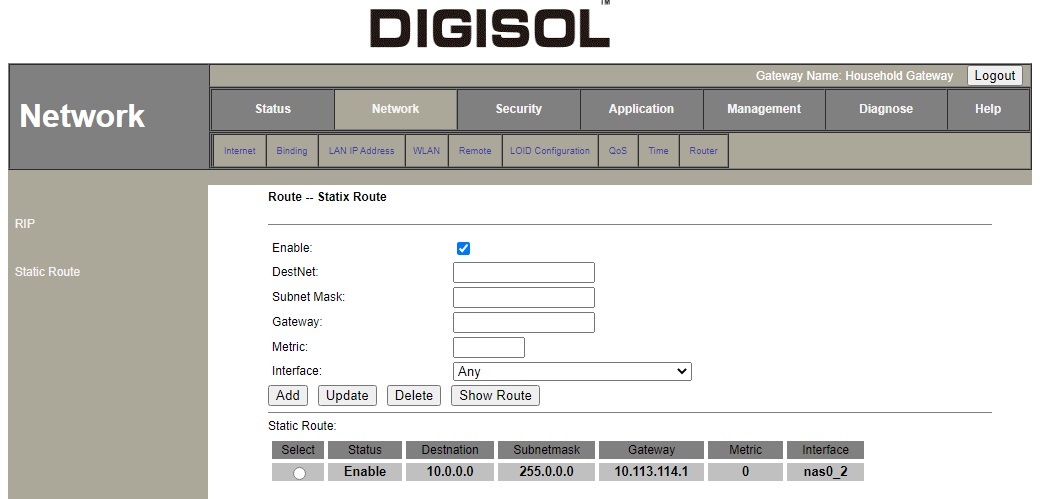The height and width of the screenshot is (499, 1051).
Task: Click into the Metric field
Action: point(488,347)
